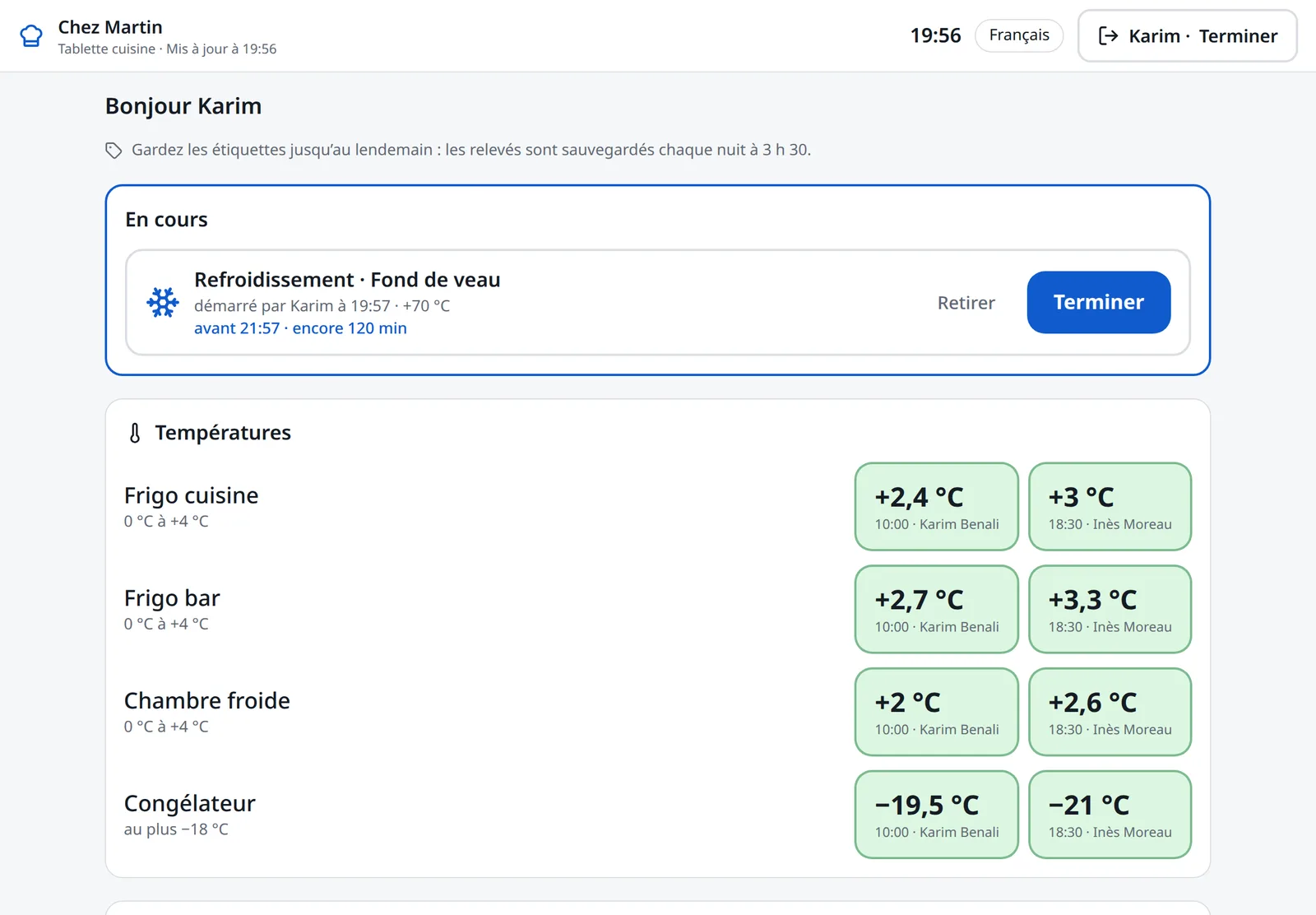Open Congélateur 18:30 reading −21 °C
Image resolution: width=1316 pixels, height=915 pixels.
[x=1110, y=815]
